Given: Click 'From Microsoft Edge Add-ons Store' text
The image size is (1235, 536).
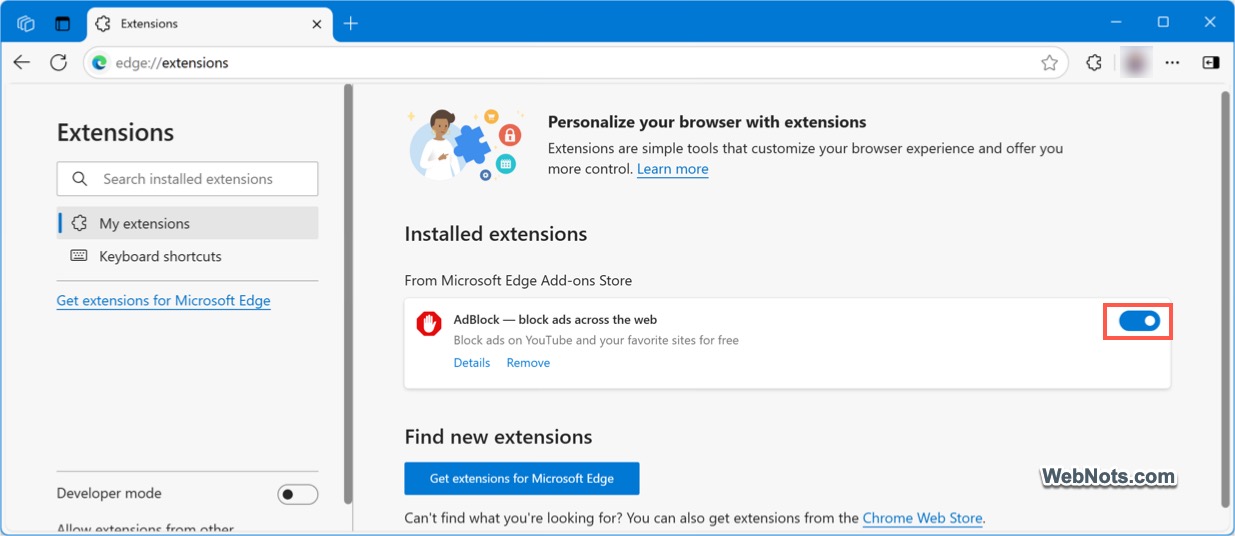Looking at the screenshot, I should [518, 281].
